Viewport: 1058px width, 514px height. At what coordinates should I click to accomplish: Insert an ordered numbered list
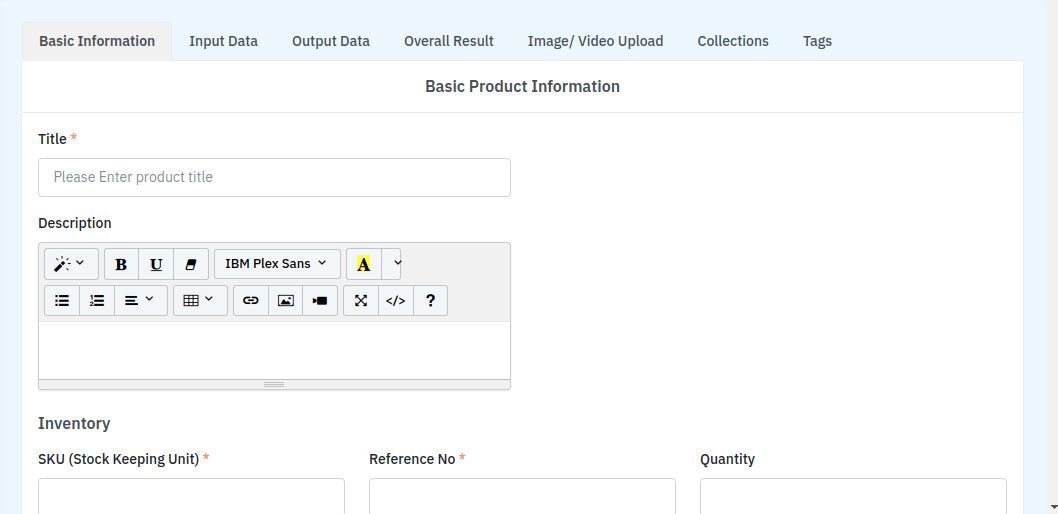point(97,300)
